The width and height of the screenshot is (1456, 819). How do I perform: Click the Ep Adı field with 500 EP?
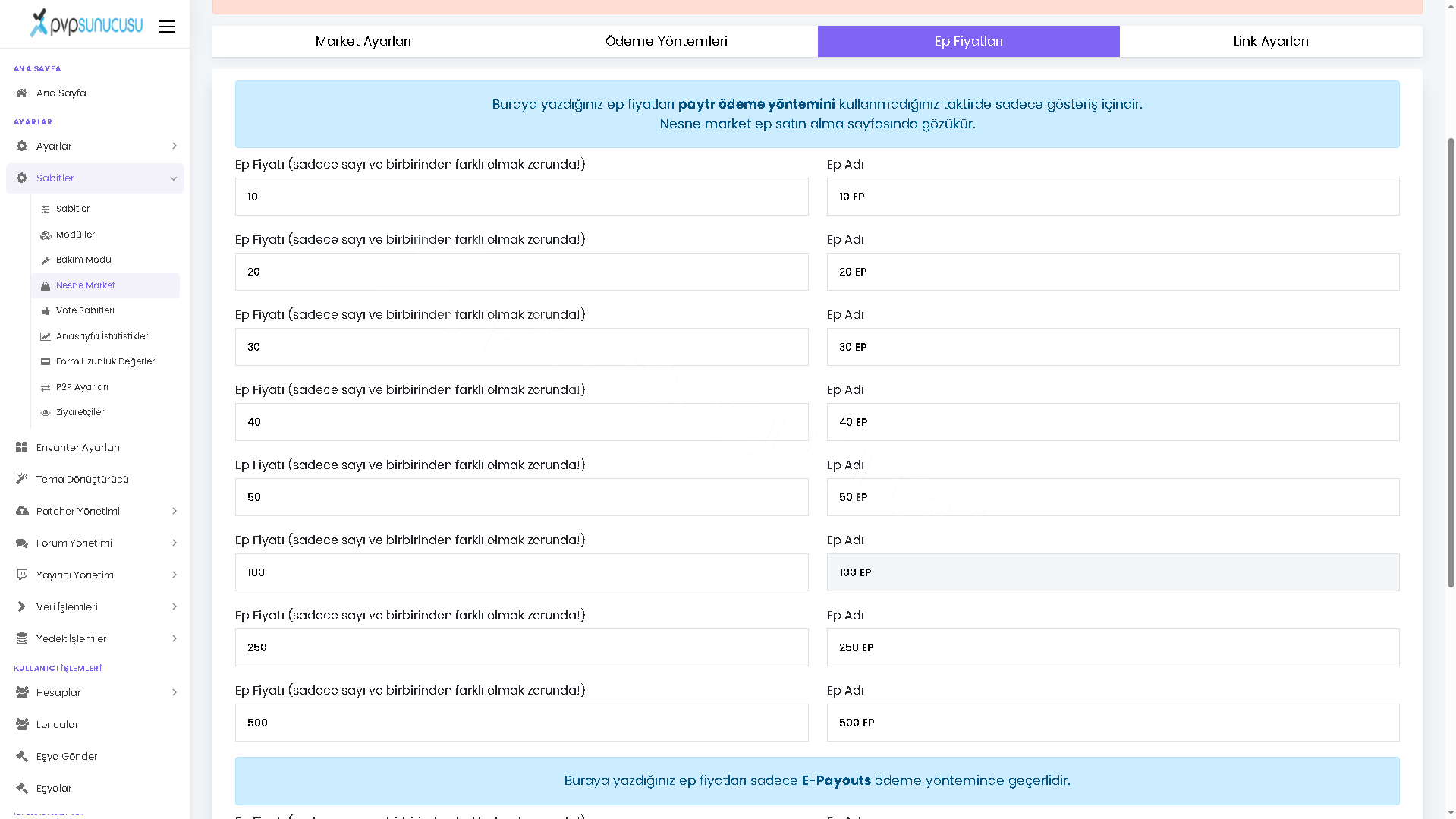1113,723
